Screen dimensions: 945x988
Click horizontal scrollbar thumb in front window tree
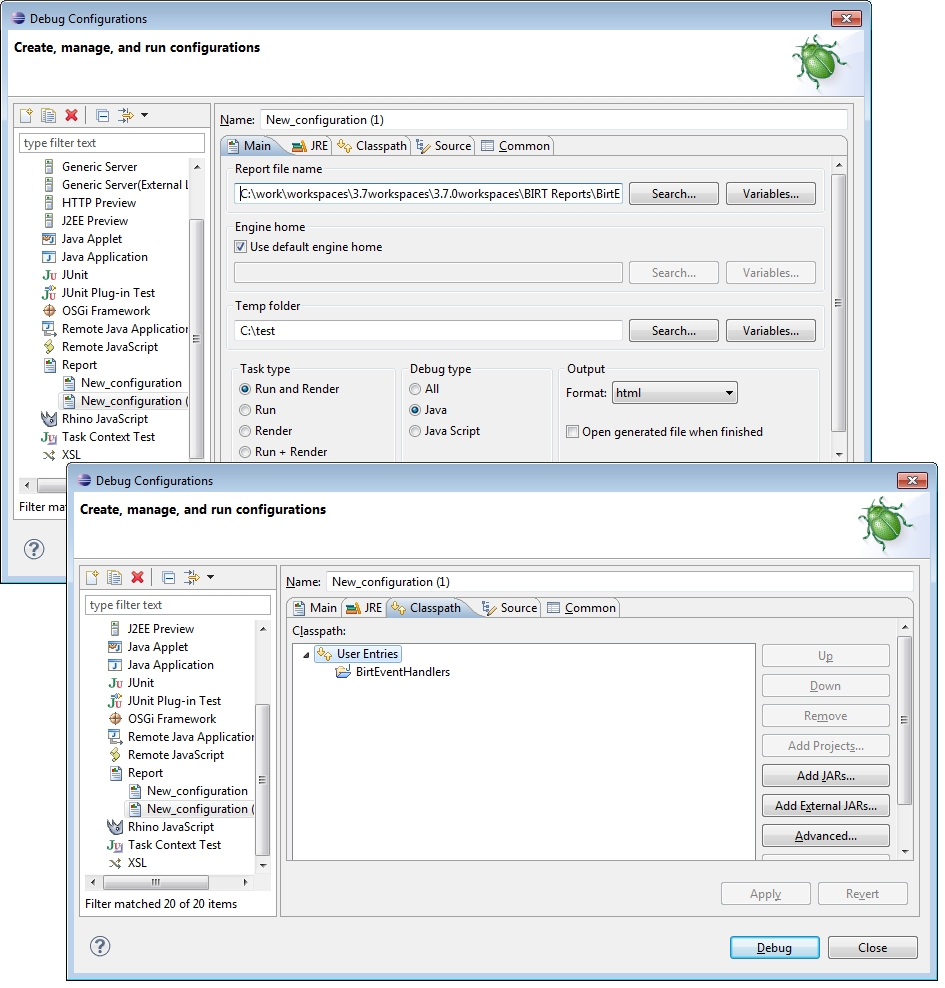pyautogui.click(x=156, y=882)
